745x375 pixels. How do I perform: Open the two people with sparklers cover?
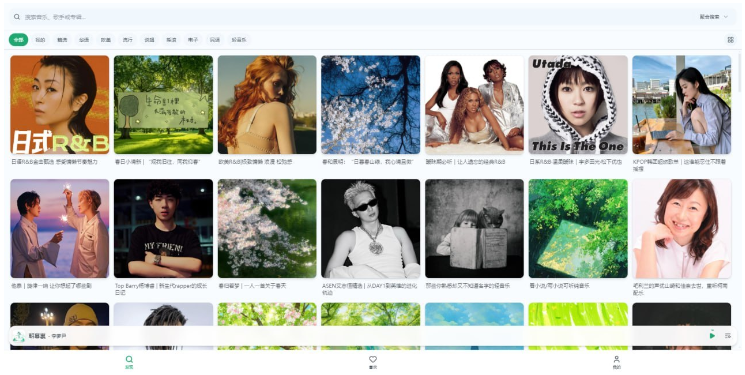pos(59,229)
